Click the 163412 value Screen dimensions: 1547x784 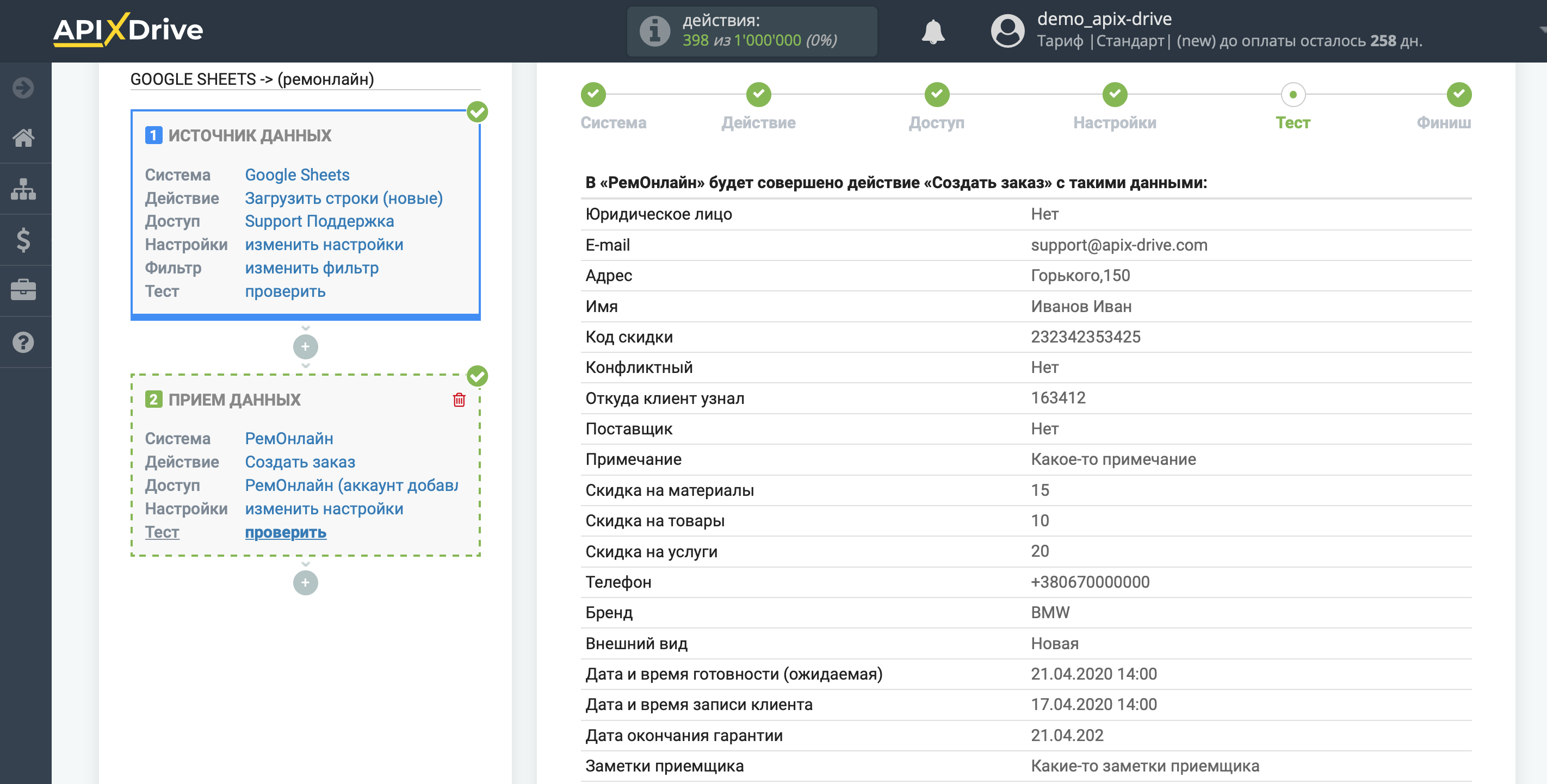1057,398
